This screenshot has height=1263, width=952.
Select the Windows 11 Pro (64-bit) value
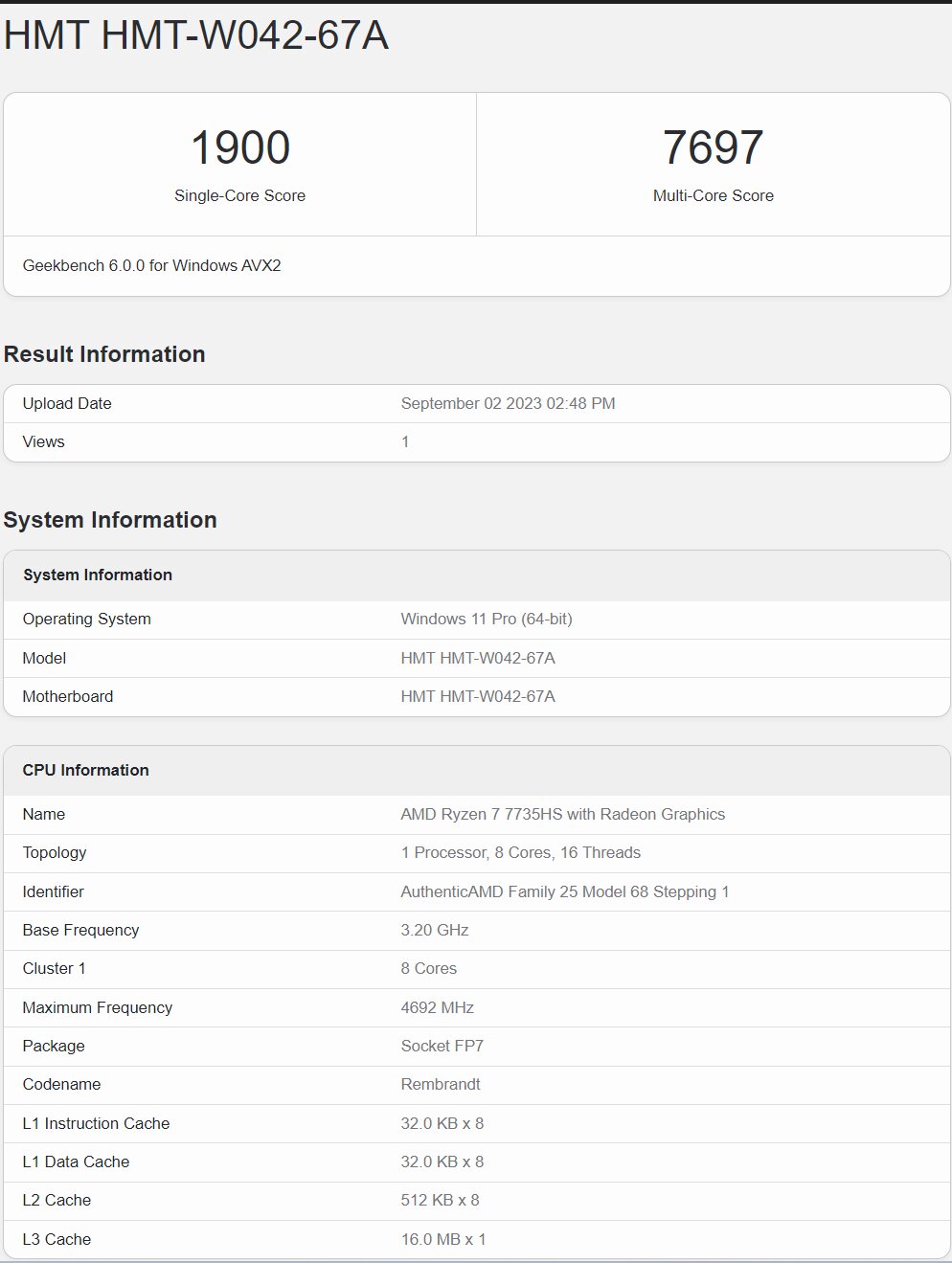pyautogui.click(x=487, y=619)
